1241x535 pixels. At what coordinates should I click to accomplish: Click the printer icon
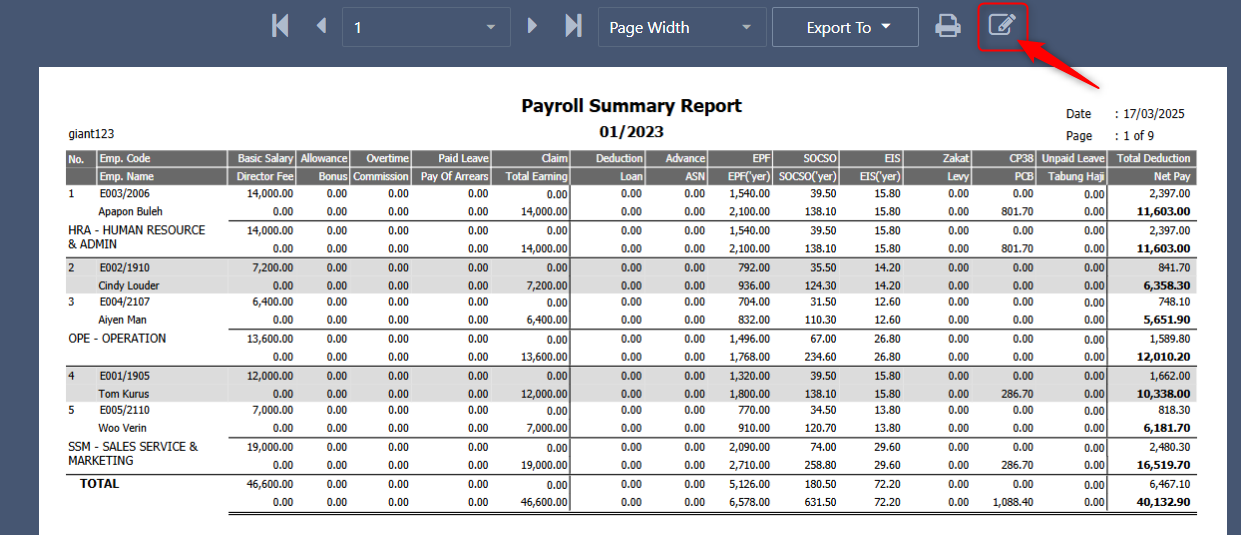coord(947,27)
